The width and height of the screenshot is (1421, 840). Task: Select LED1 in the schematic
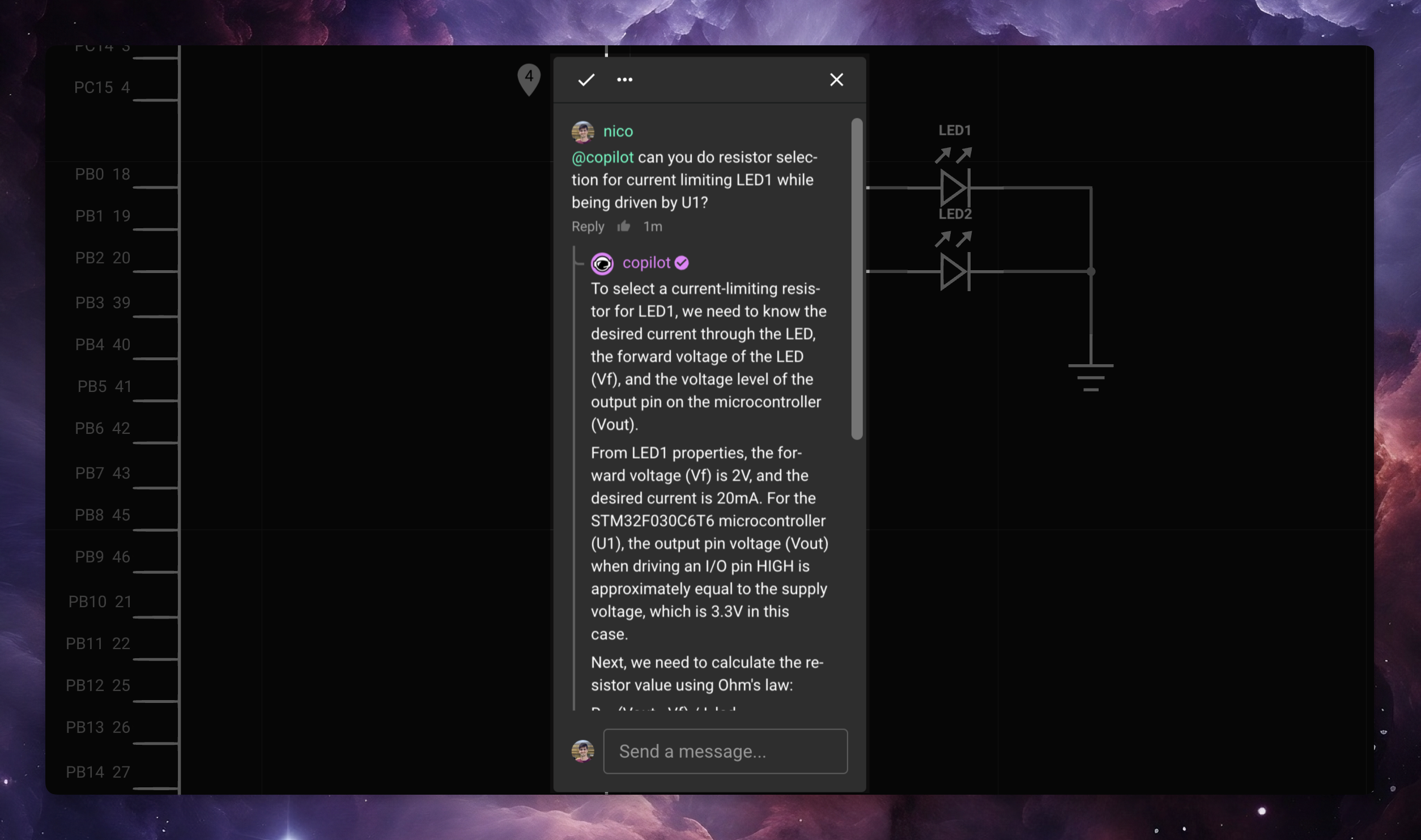click(x=954, y=187)
